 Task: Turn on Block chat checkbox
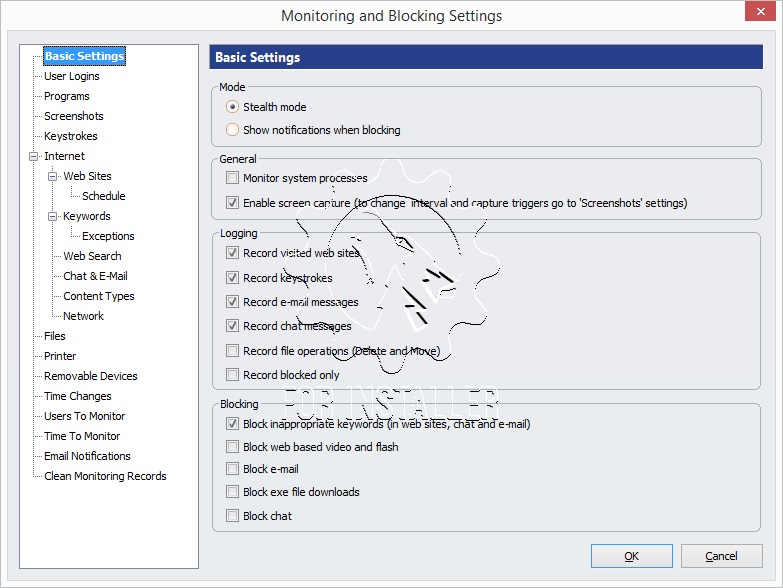233,516
